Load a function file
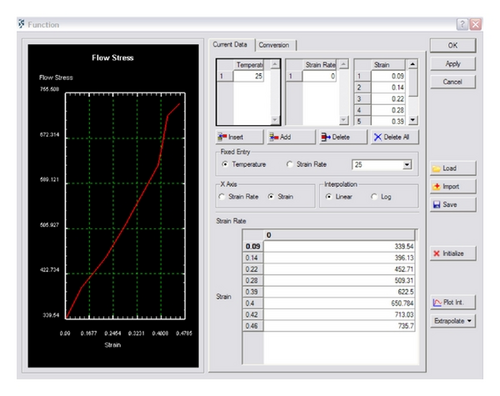This screenshot has width=500, height=396. click(453, 168)
